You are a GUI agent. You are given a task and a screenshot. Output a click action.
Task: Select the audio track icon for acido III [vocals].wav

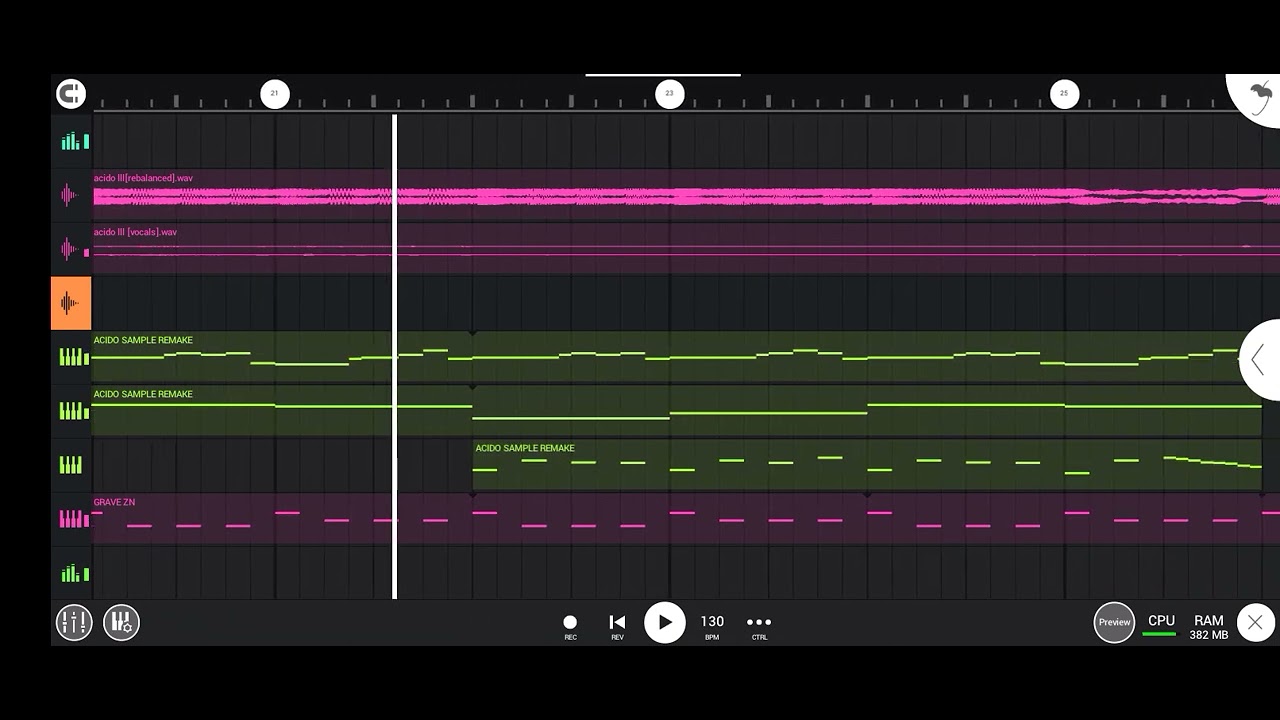pyautogui.click(x=71, y=249)
